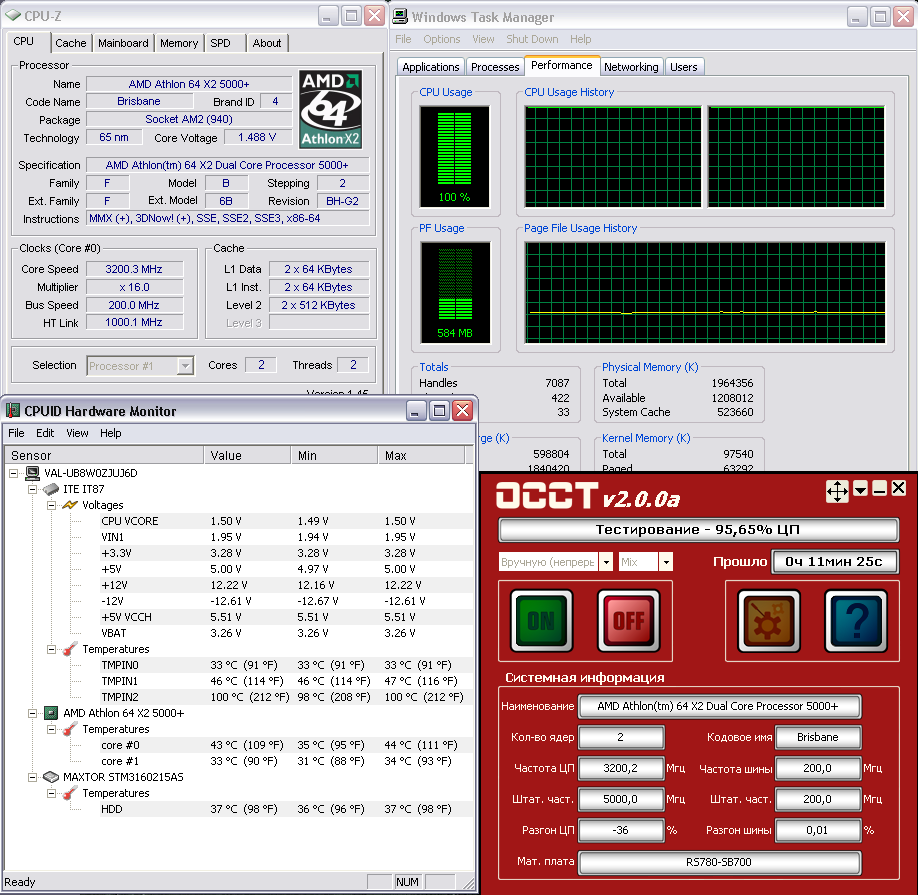
Task: Open Task Manager Shut Down menu
Action: click(532, 39)
